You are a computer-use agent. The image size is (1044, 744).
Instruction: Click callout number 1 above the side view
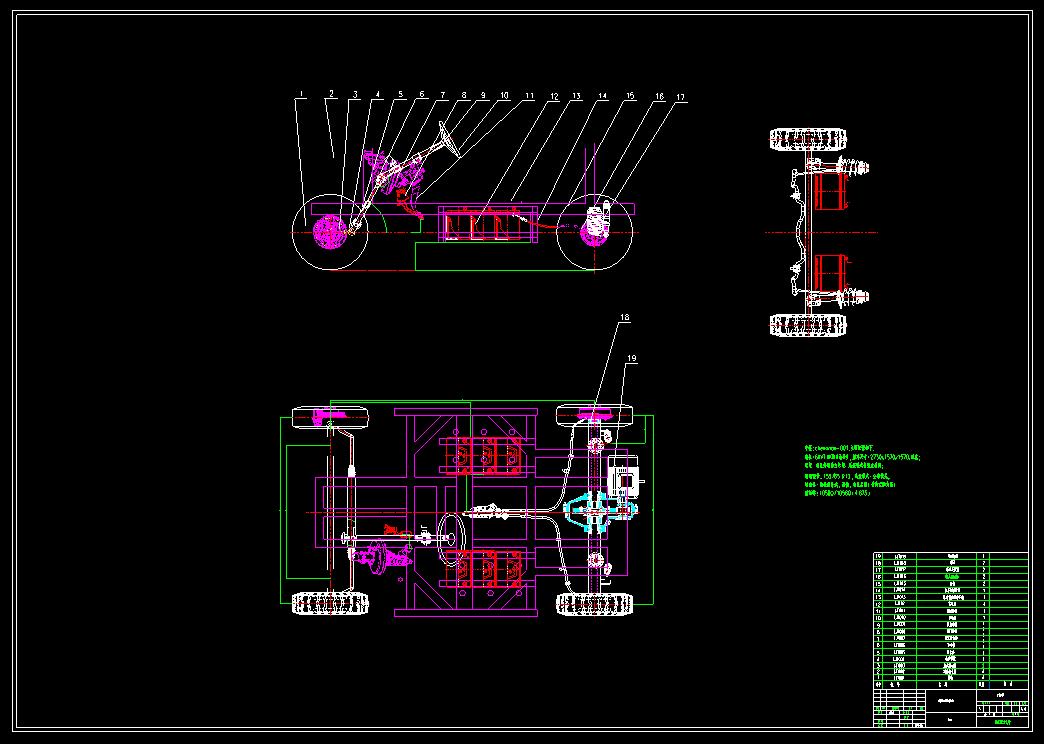(x=301, y=95)
